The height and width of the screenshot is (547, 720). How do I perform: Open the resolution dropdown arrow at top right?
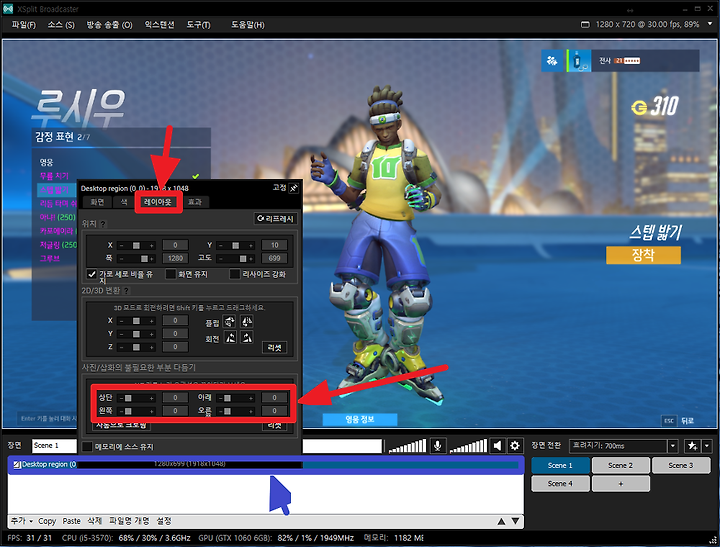click(710, 24)
